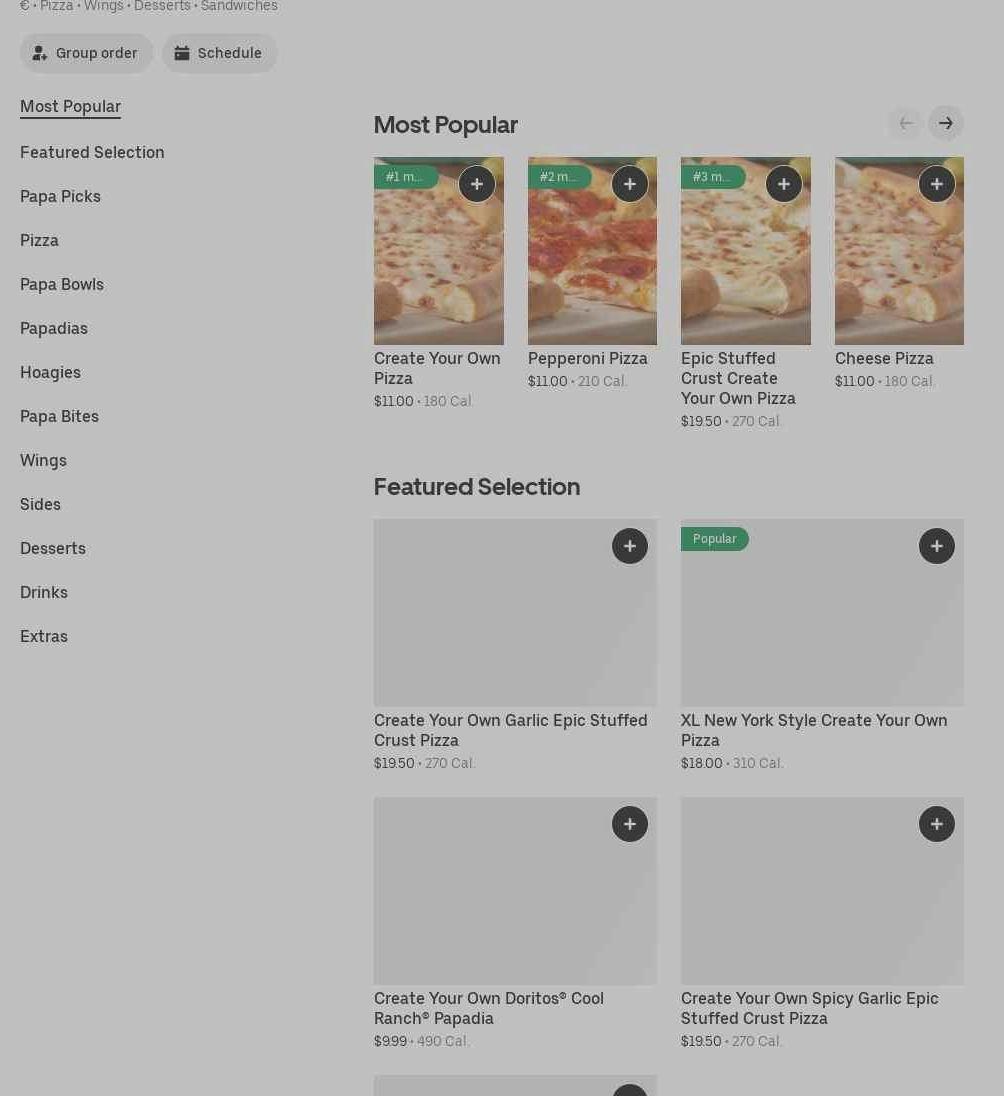Click the previous arrow in Most Popular
Viewport: 1004px width, 1096px height.
(x=906, y=123)
